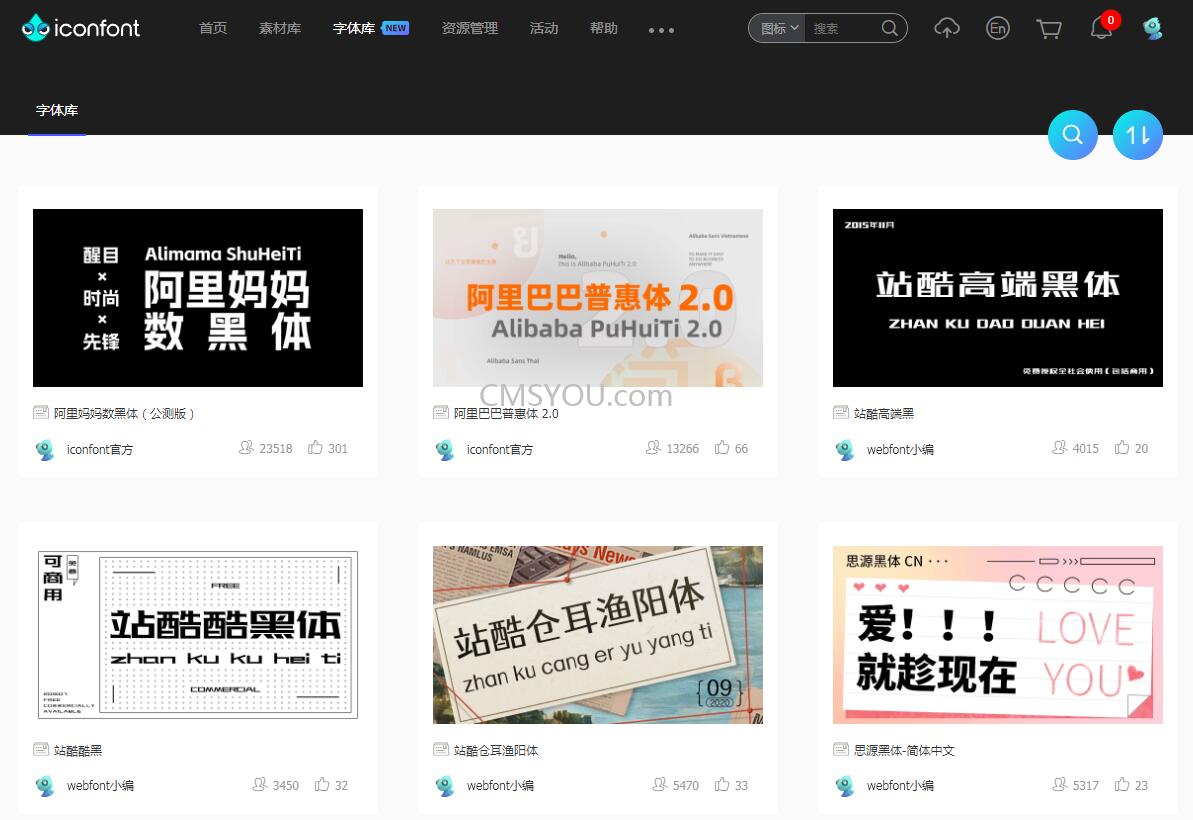Image resolution: width=1193 pixels, height=820 pixels.
Task: Open zhan ku cang er yu yang ti thumbnail
Action: pyautogui.click(x=598, y=634)
